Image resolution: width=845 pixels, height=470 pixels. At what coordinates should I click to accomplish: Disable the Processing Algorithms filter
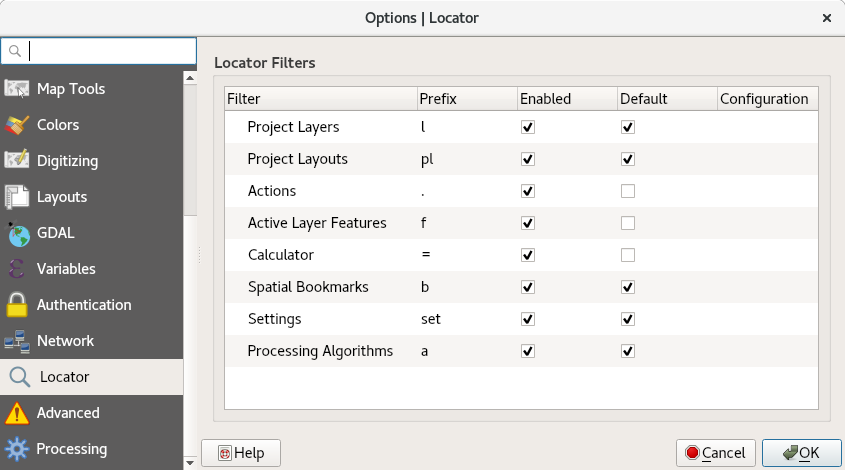528,351
